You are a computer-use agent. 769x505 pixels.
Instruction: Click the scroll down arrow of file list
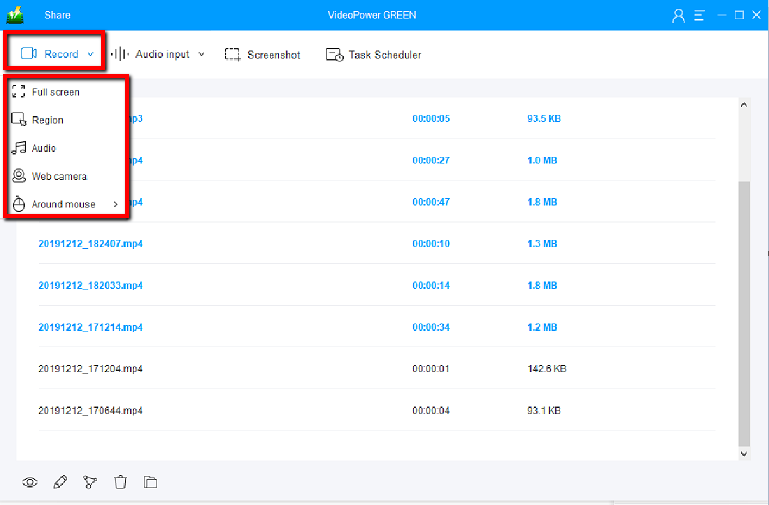click(x=742, y=453)
